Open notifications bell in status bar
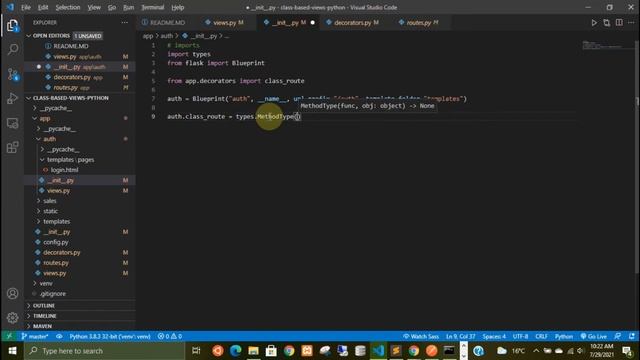Image resolution: width=640 pixels, height=360 pixels. [632, 336]
